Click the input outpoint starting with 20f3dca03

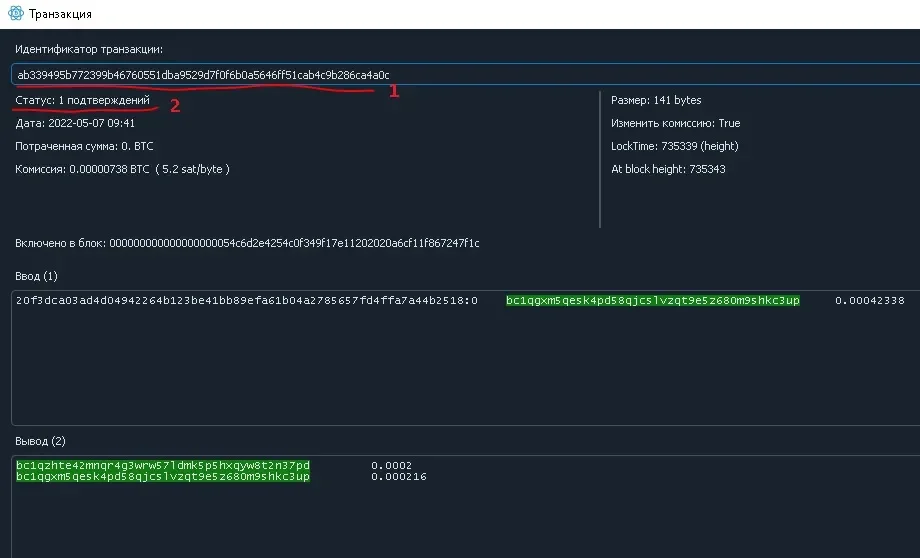pos(247,300)
